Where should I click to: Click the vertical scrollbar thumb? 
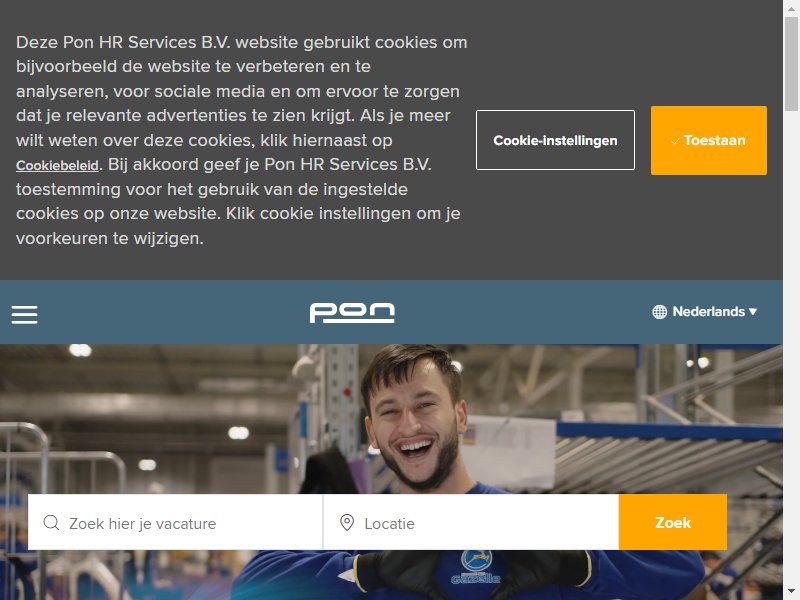click(791, 64)
